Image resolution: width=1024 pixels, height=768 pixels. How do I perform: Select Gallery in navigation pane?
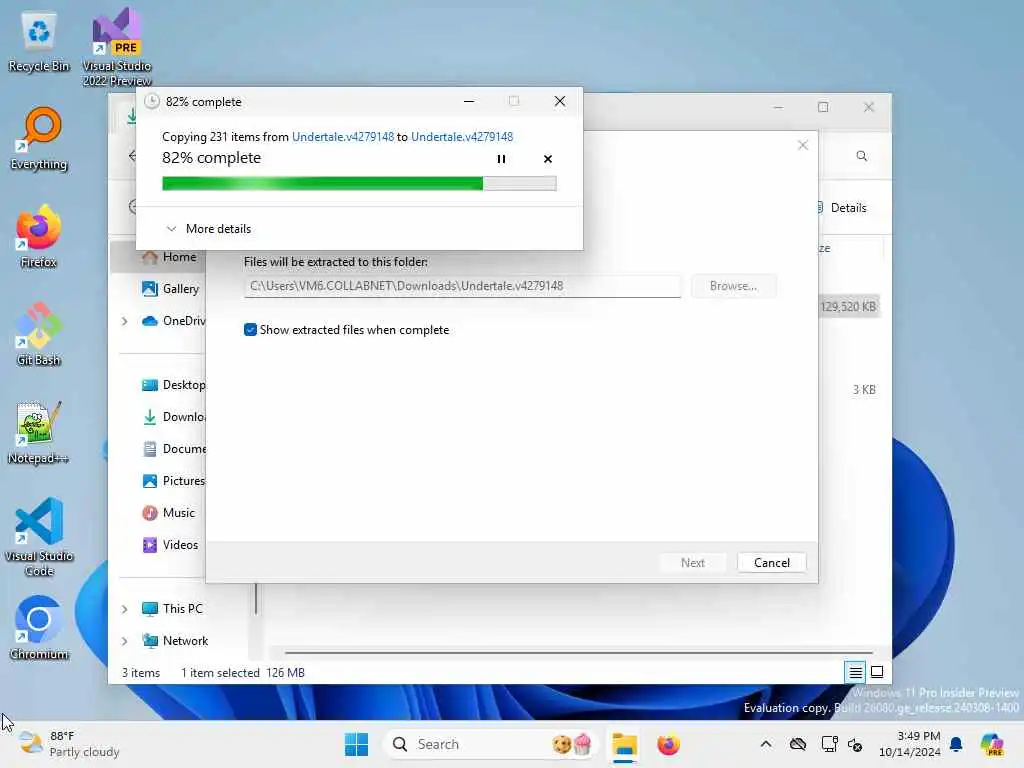pyautogui.click(x=170, y=289)
